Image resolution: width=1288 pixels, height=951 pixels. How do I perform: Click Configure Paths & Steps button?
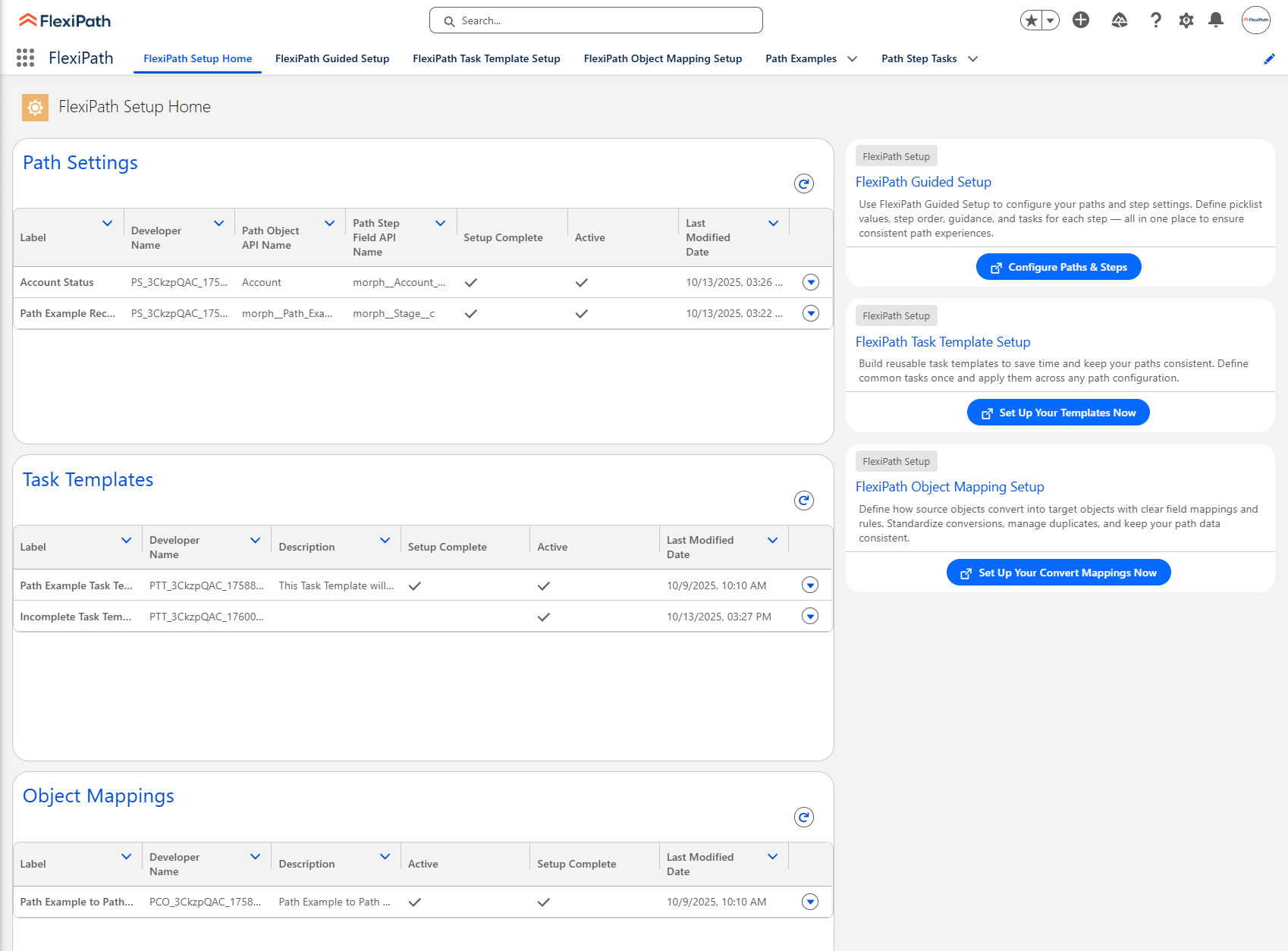click(1058, 267)
